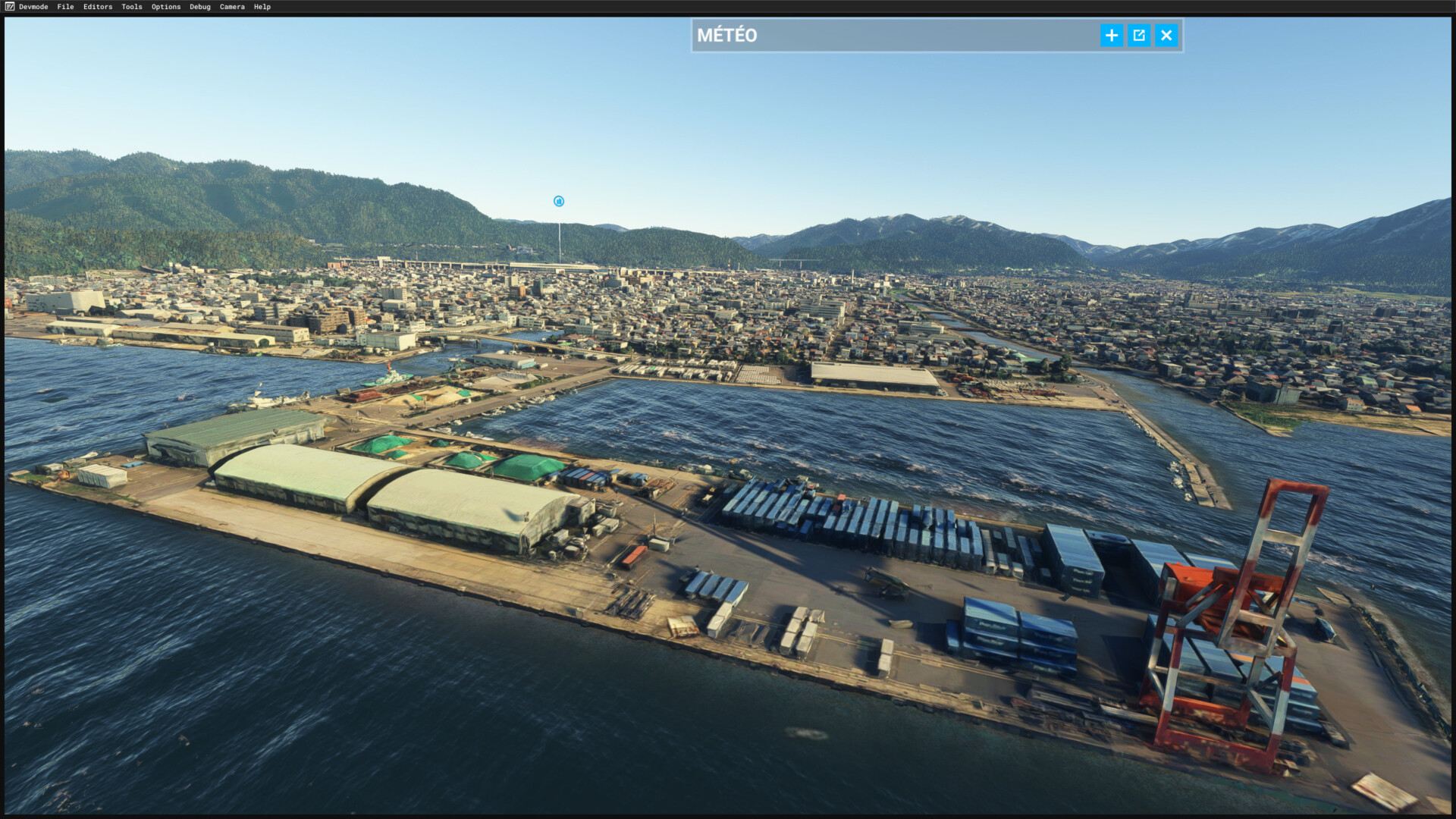Click the MÉTÉO title text

pyautogui.click(x=726, y=36)
